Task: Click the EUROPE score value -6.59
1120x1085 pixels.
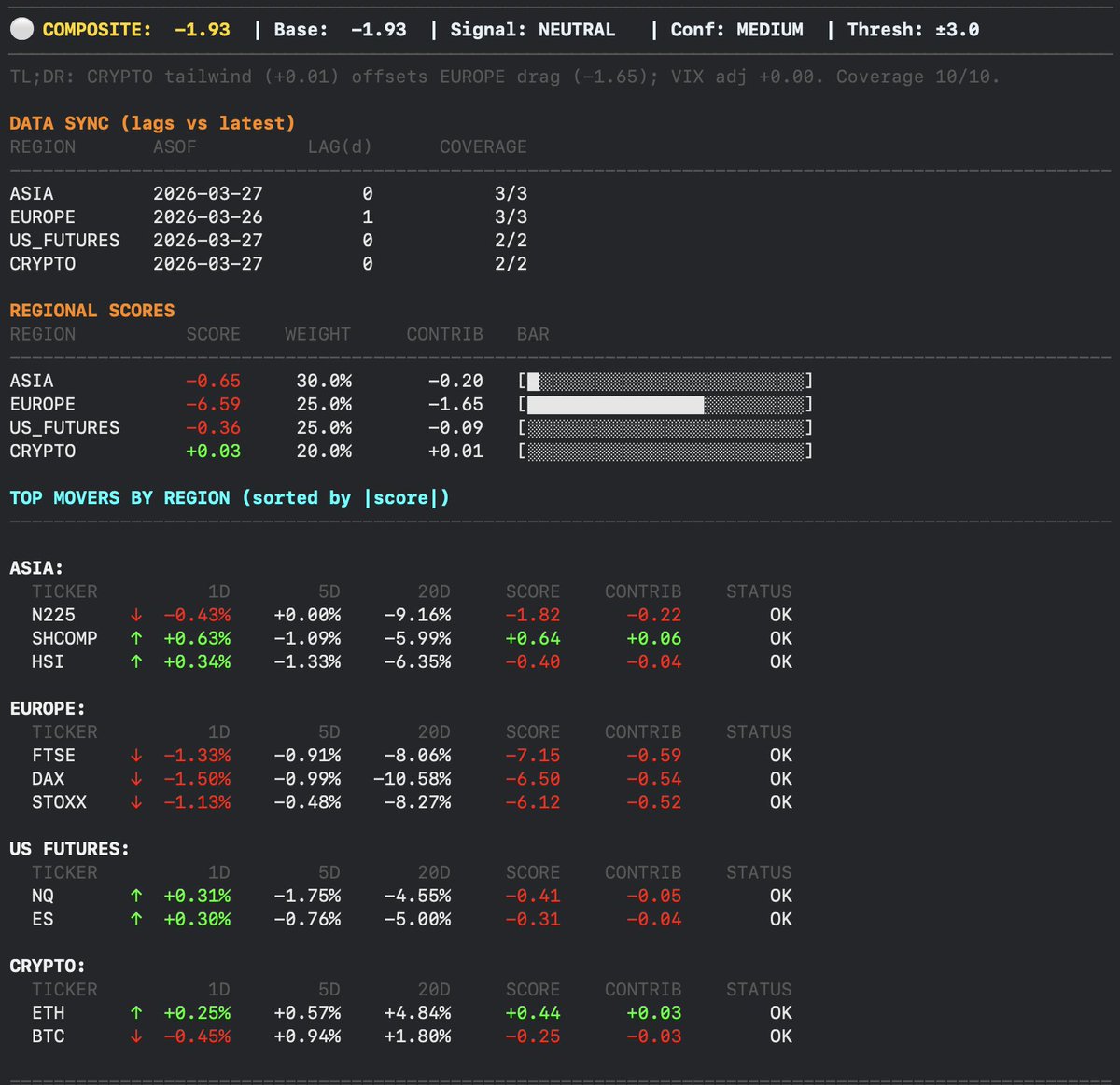Action: pos(213,405)
